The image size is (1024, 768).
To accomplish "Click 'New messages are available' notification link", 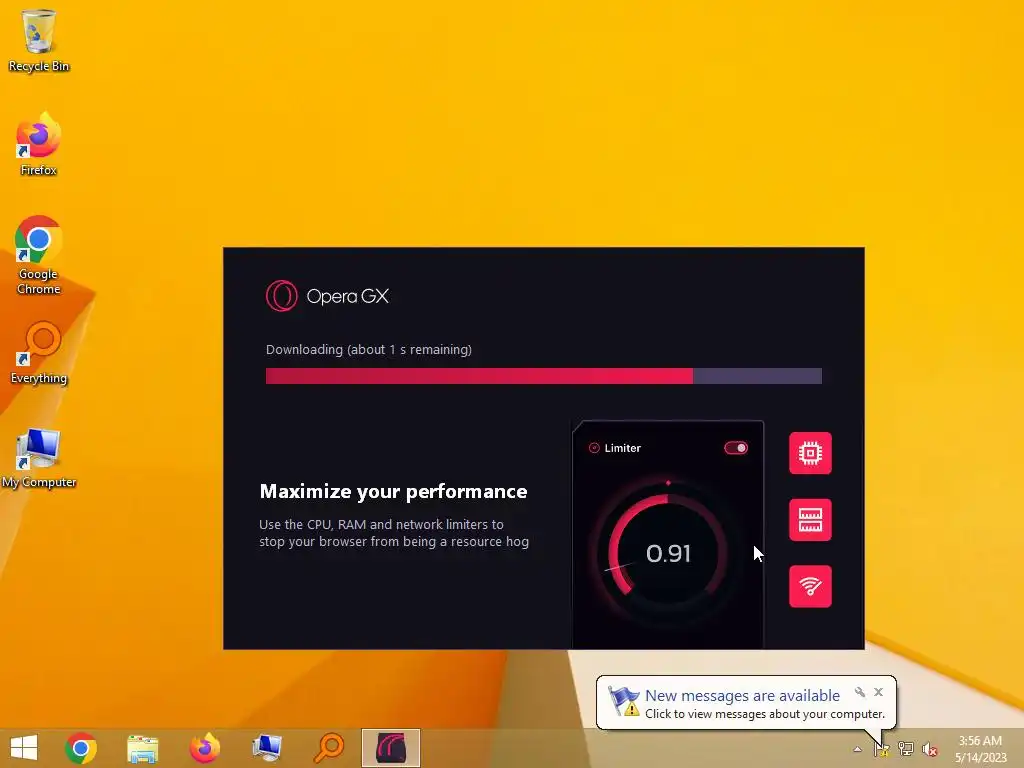I will point(742,696).
